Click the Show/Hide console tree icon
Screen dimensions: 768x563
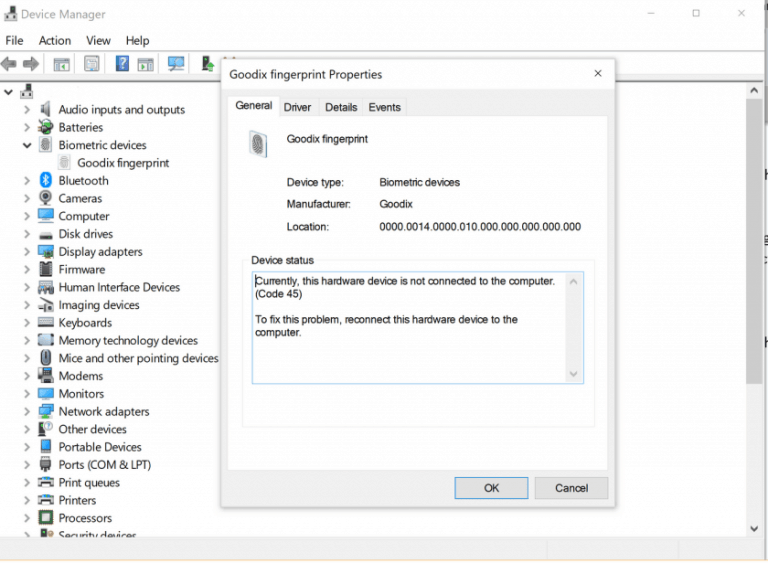(61, 64)
